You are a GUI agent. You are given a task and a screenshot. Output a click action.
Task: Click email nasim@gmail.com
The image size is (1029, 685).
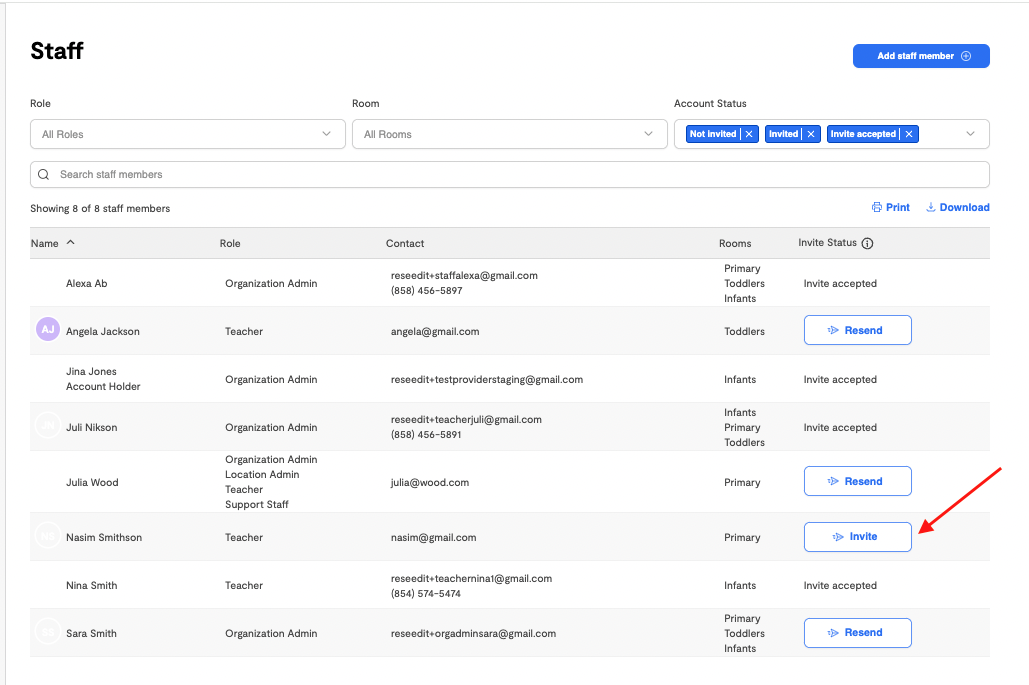pos(434,537)
